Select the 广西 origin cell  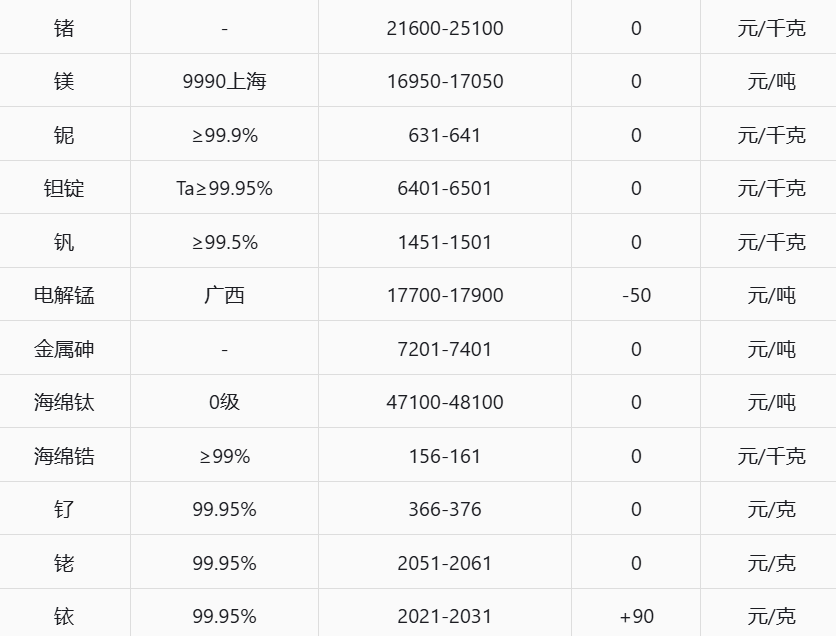coord(224,295)
